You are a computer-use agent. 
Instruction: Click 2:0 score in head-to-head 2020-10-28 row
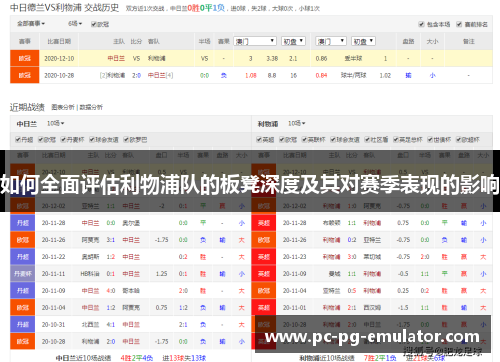coord(136,75)
